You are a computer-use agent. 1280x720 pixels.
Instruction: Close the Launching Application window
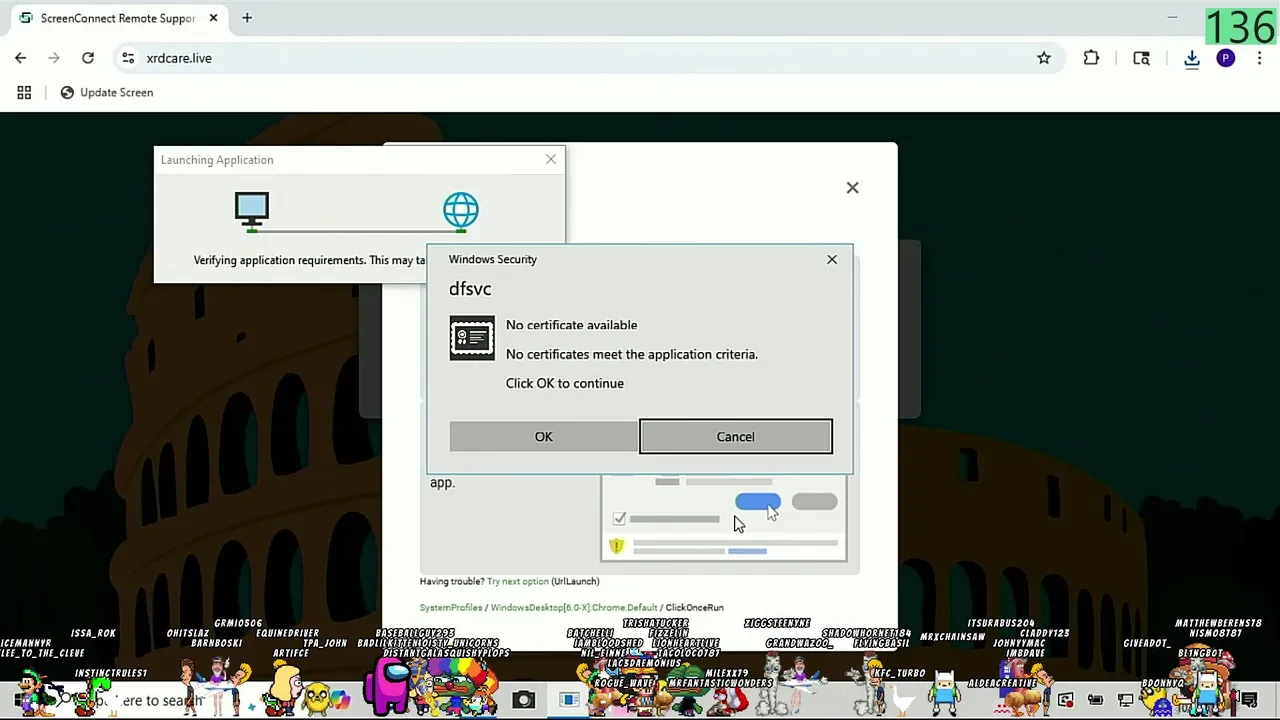click(x=551, y=159)
